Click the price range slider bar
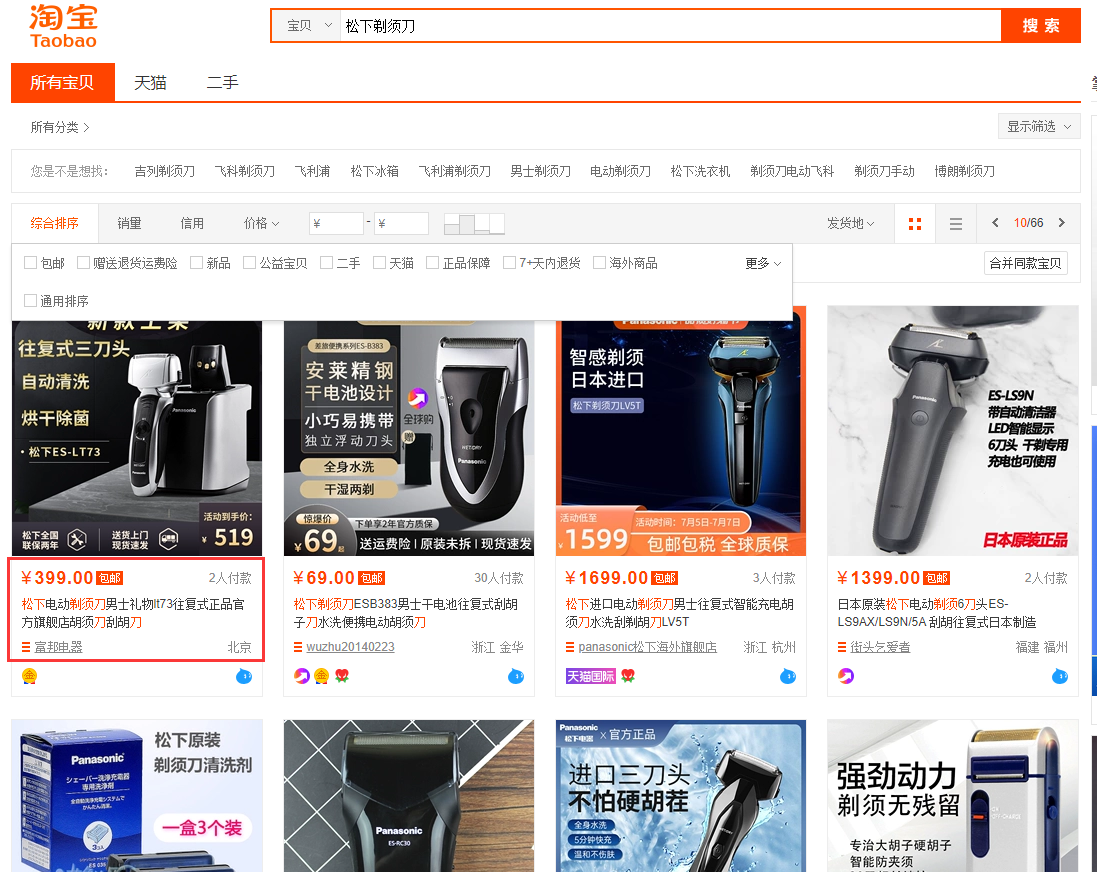The image size is (1097, 872). pos(474,224)
